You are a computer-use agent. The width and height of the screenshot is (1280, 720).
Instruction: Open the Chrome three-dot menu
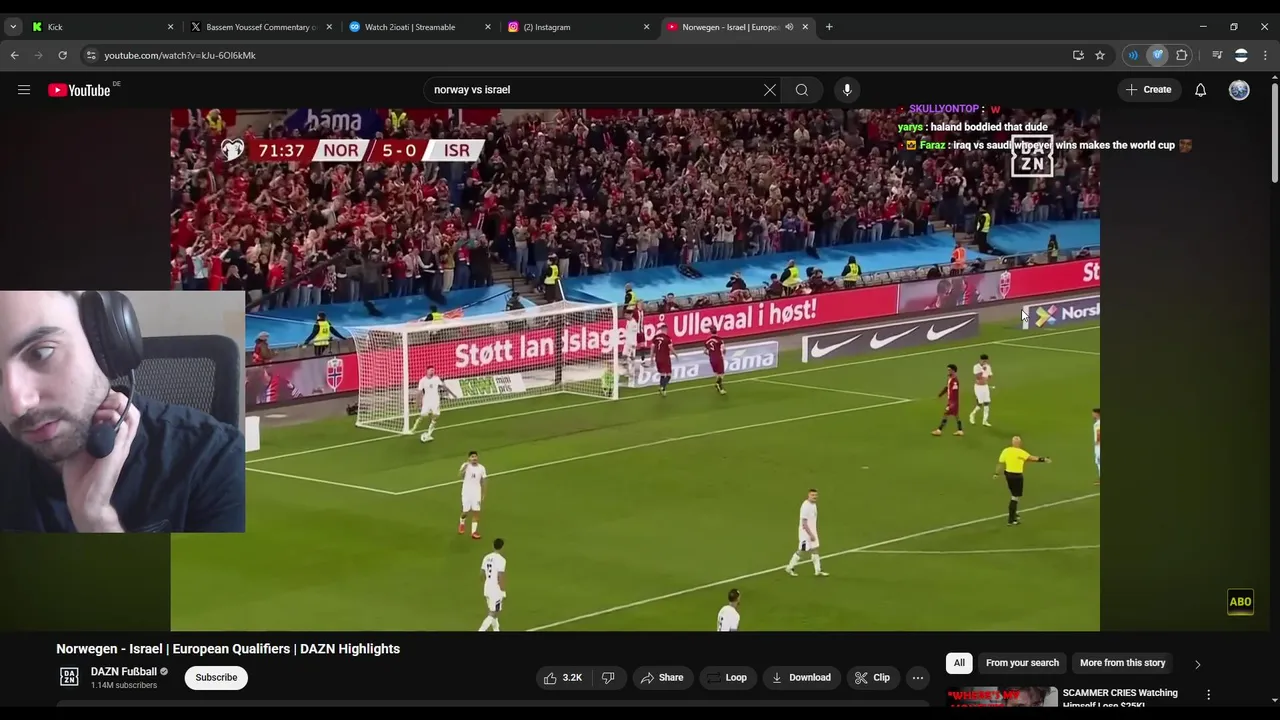coord(1265,55)
